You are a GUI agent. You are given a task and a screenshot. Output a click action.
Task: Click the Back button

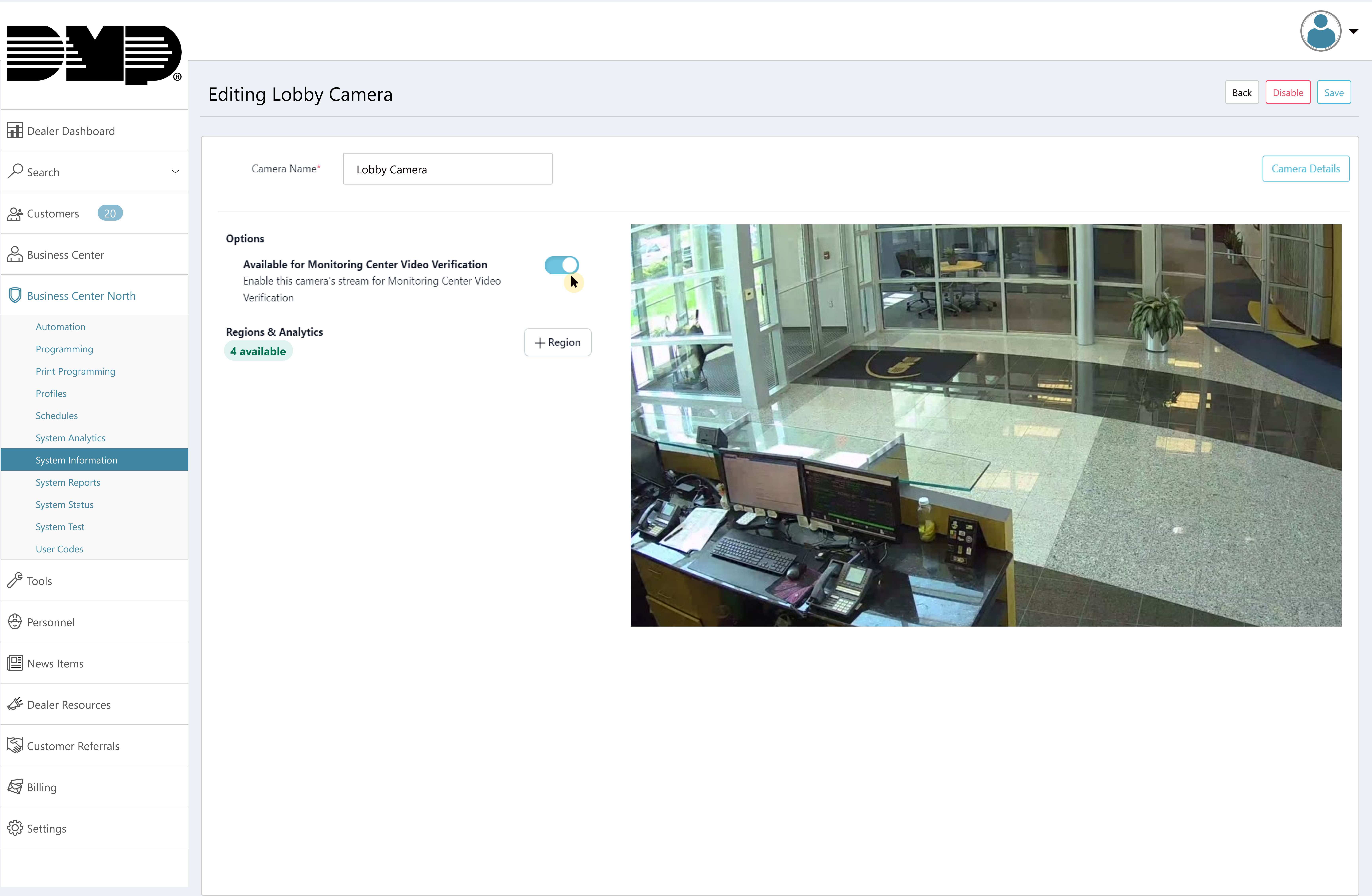tap(1242, 92)
